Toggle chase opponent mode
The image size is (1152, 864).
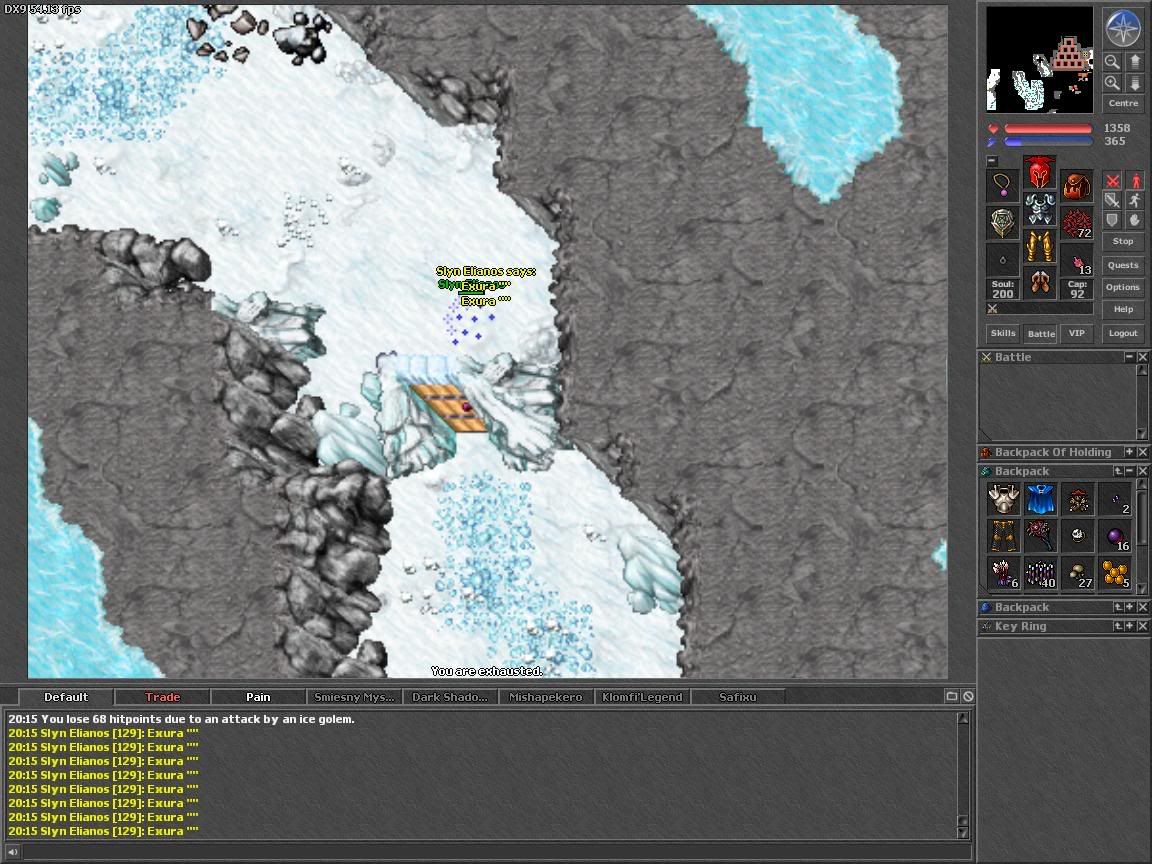(x=1135, y=201)
